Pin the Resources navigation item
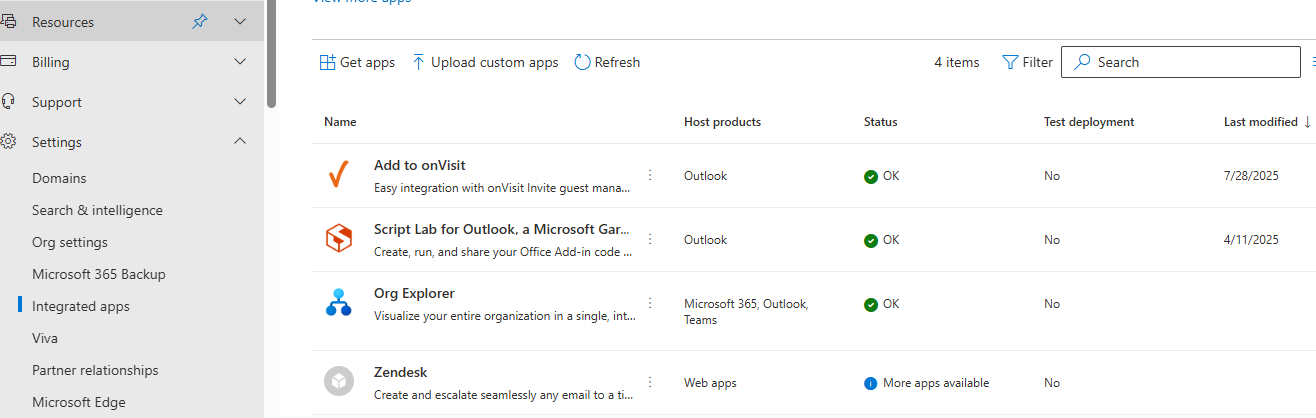Image resolution: width=1316 pixels, height=418 pixels. [200, 21]
